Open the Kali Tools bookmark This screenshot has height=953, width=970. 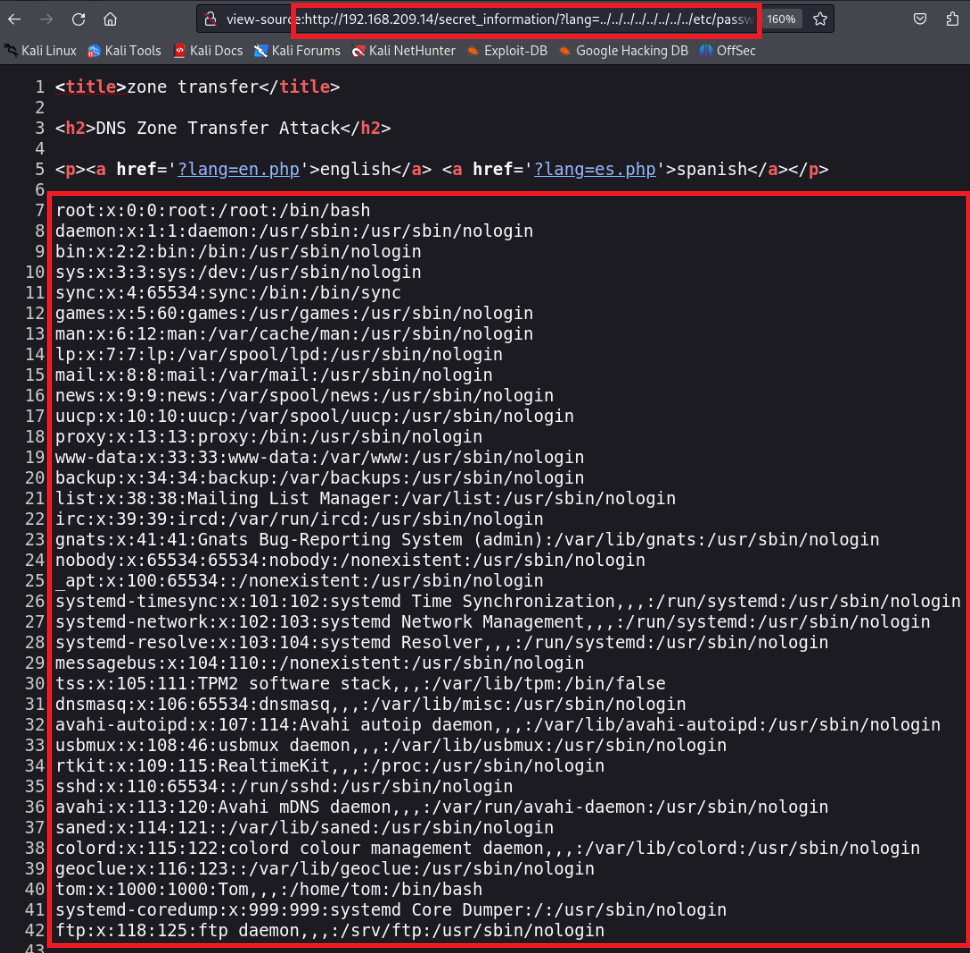124,51
